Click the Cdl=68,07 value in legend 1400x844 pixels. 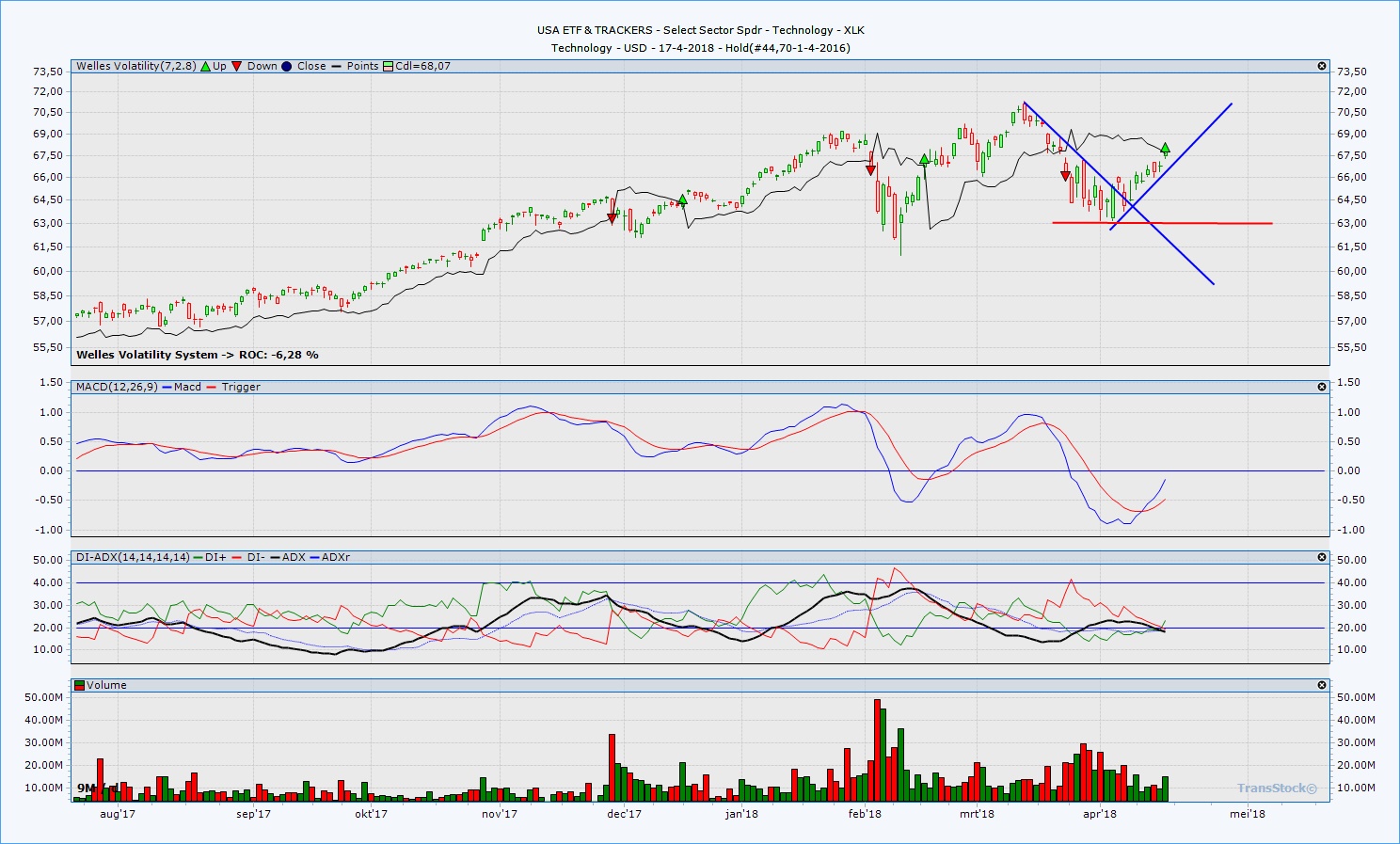(x=422, y=66)
